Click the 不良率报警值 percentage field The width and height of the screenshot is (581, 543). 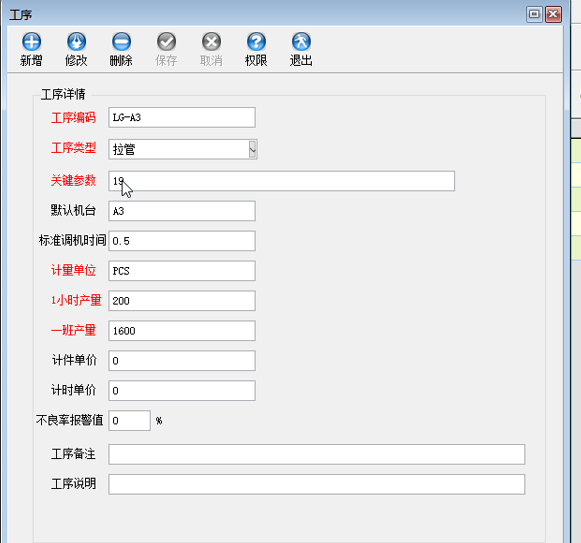129,420
